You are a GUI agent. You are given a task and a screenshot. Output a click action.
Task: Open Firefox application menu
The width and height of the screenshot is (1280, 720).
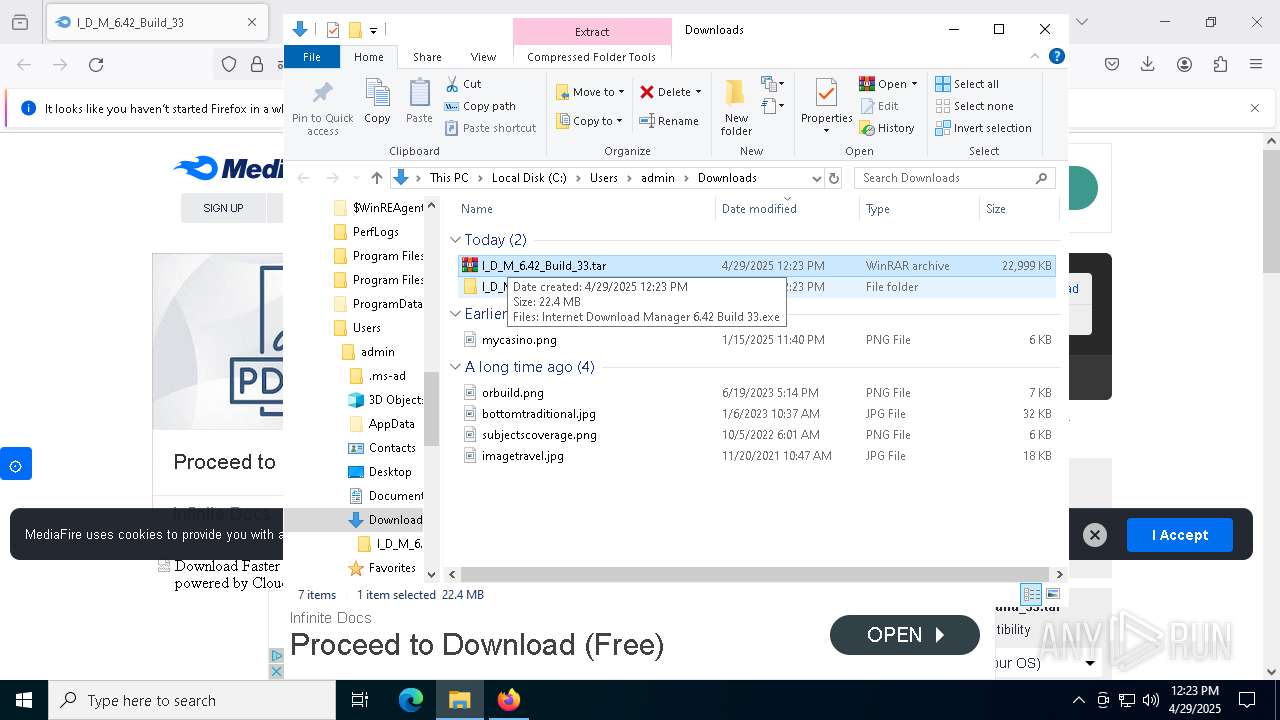(x=1256, y=65)
